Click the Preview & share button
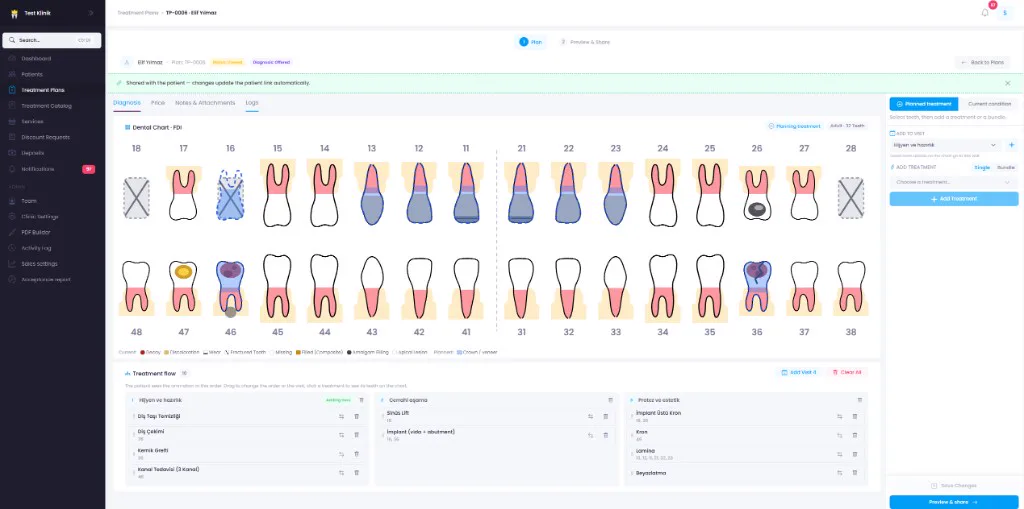Screen dimensions: 1024x509 pos(953,502)
